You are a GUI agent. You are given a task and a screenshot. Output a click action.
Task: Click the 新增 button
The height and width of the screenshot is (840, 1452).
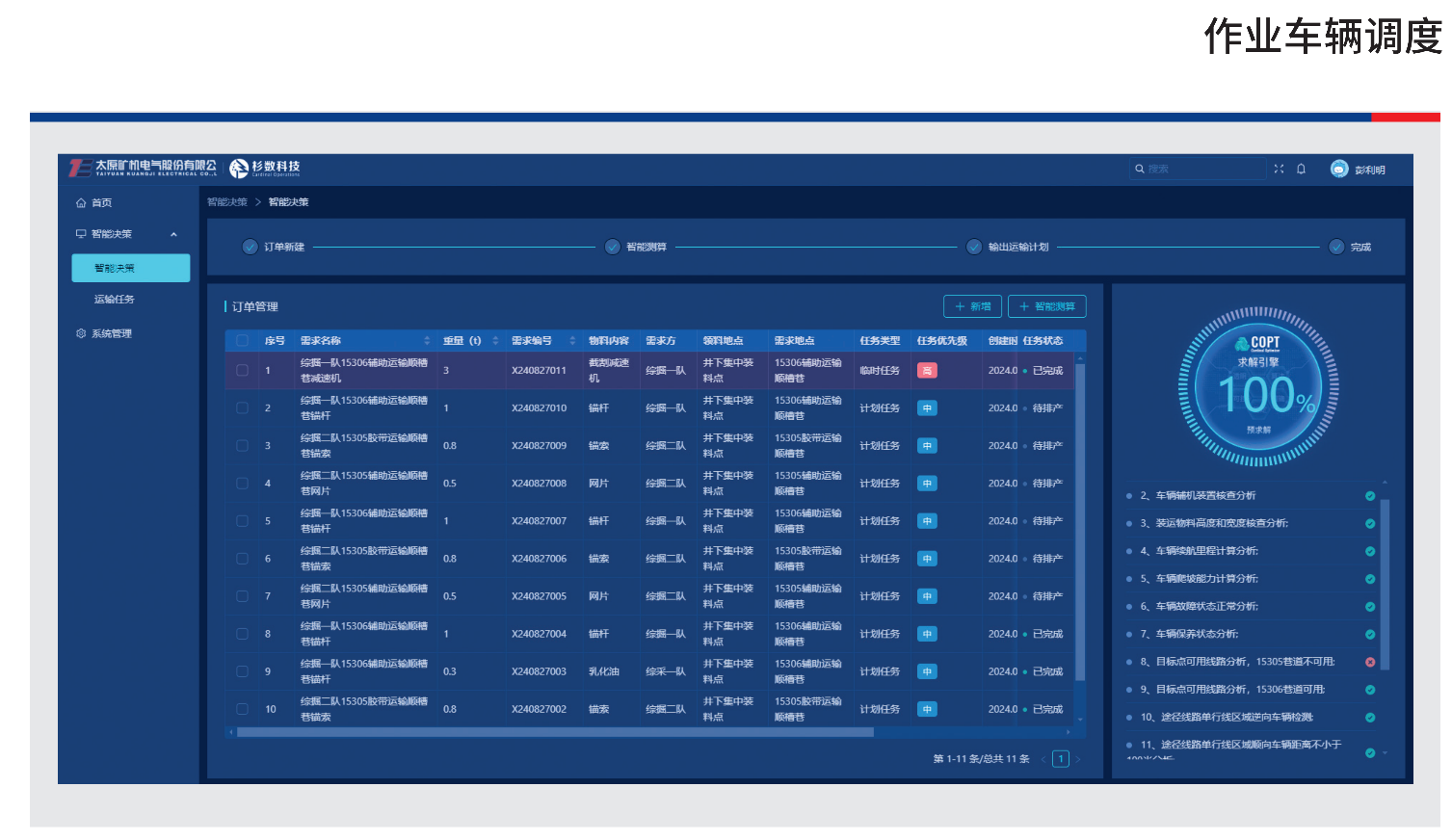[972, 306]
